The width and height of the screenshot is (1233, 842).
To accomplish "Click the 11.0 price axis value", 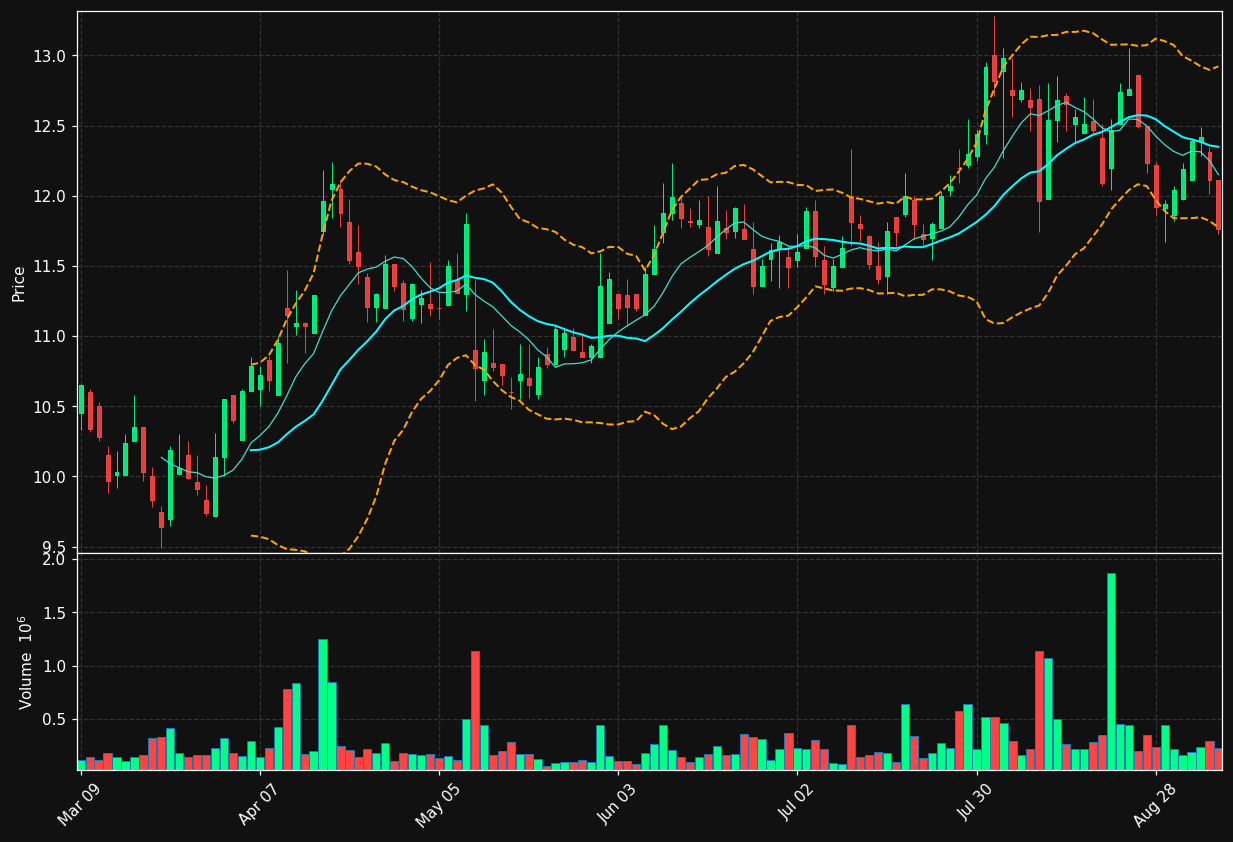I will pos(49,336).
